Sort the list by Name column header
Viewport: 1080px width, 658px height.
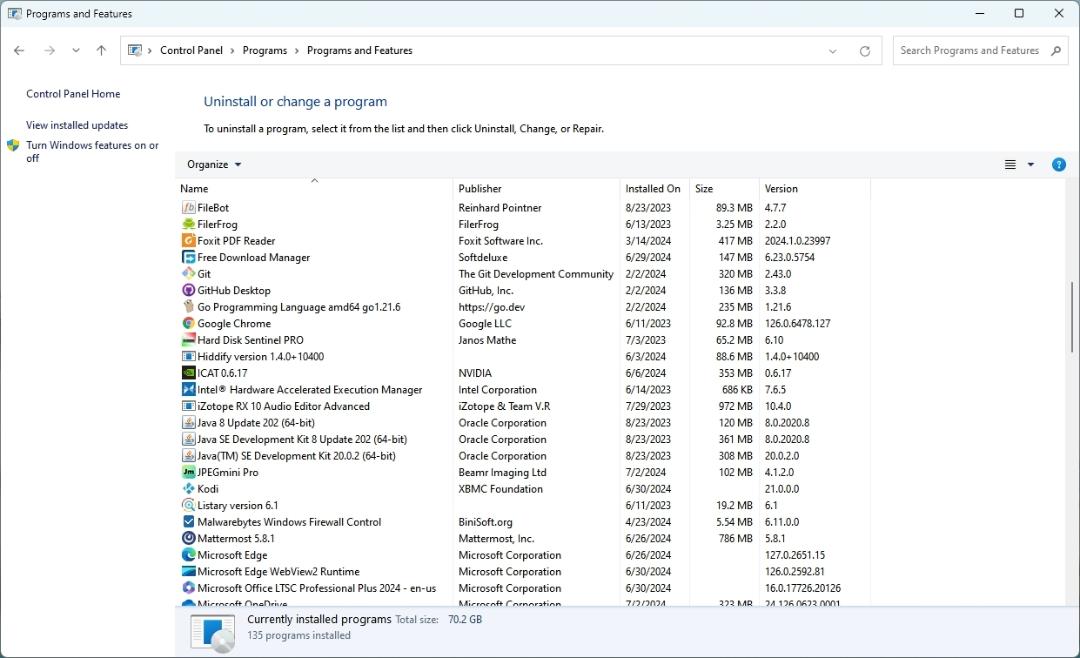(315, 188)
